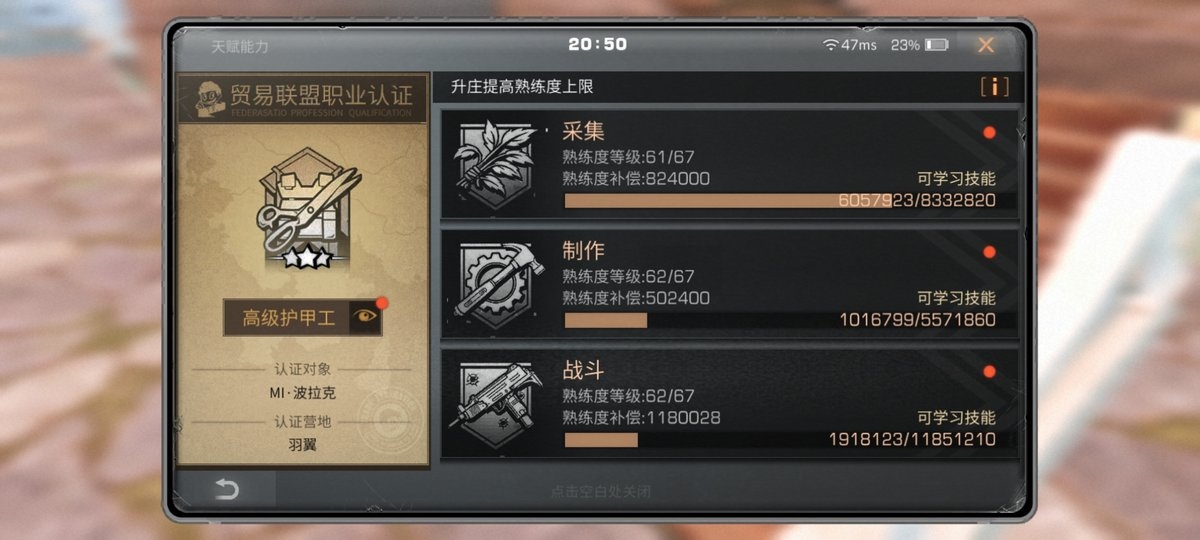This screenshot has height=540, width=1200.
Task: Click 可学习技能 in the 战斗 row
Action: [x=956, y=417]
